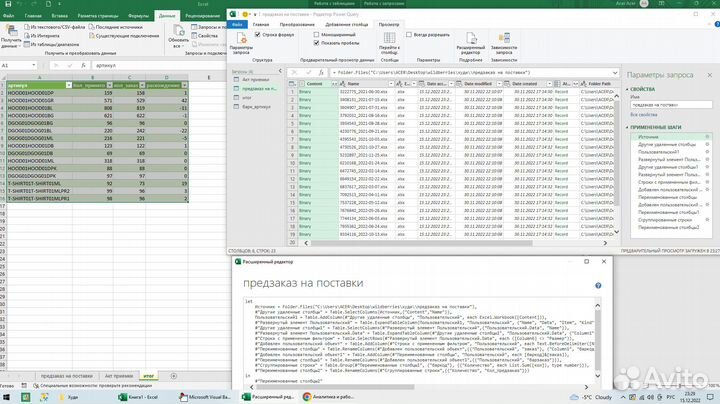The height and width of the screenshot is (404, 720).
Task: Open Date created column filter dropdown
Action: coord(549,84)
